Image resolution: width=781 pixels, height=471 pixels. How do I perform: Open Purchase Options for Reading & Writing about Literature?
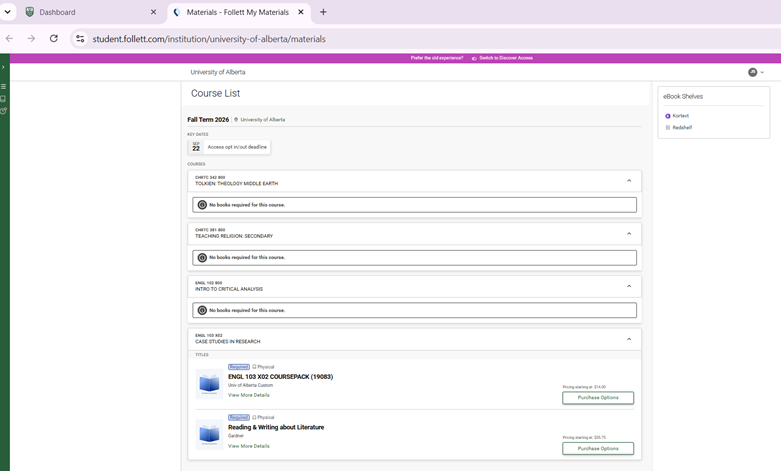tap(598, 449)
